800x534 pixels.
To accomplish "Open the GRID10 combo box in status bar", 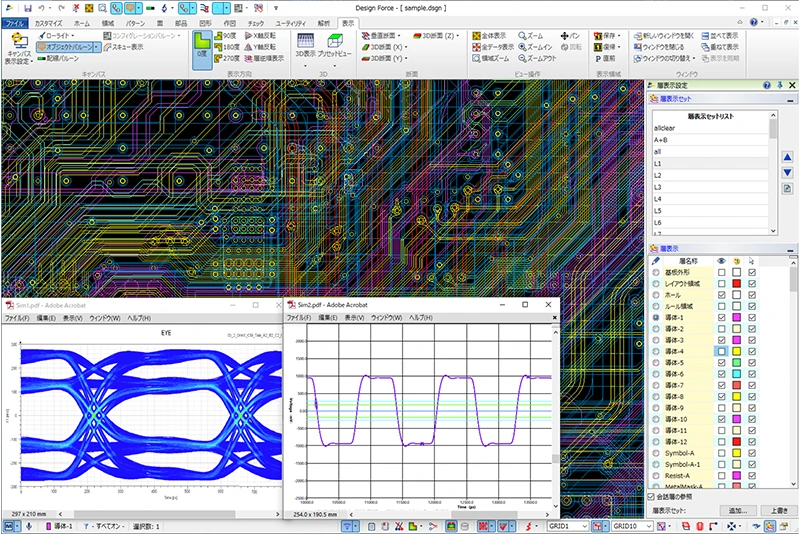I will [x=632, y=526].
